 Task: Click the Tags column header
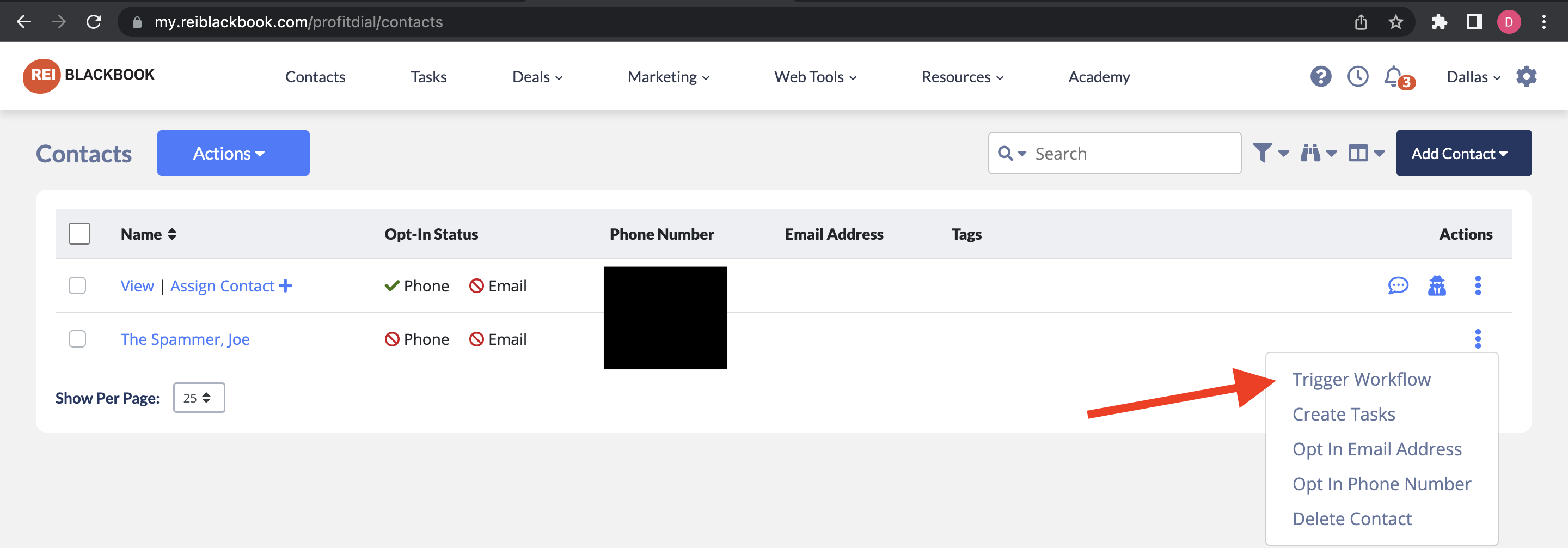coord(966,234)
